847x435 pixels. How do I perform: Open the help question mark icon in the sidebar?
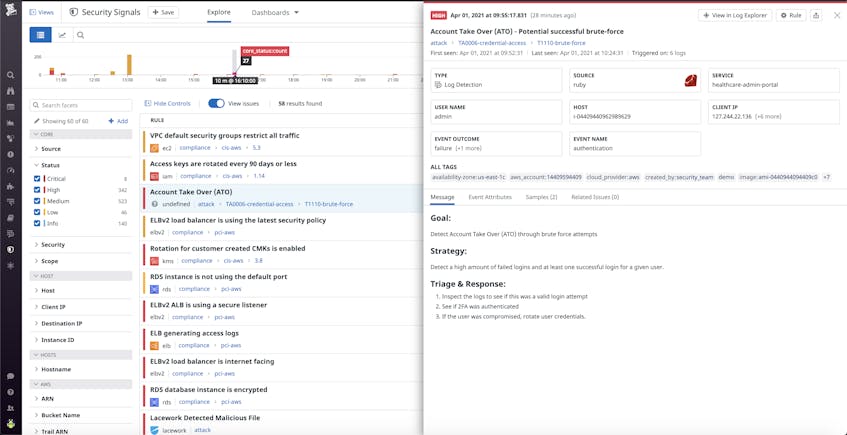pyautogui.click(x=10, y=392)
